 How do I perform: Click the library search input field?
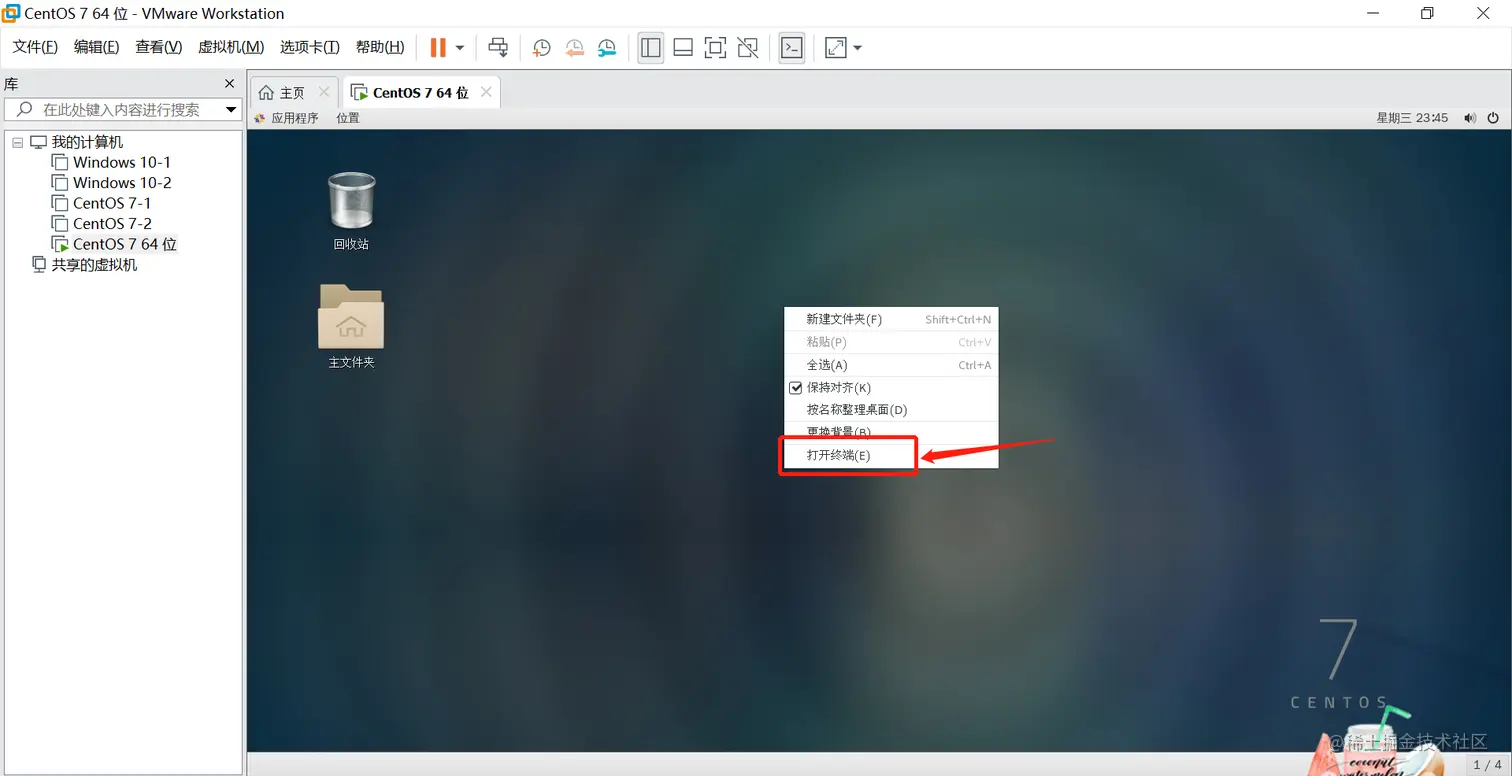pos(120,110)
